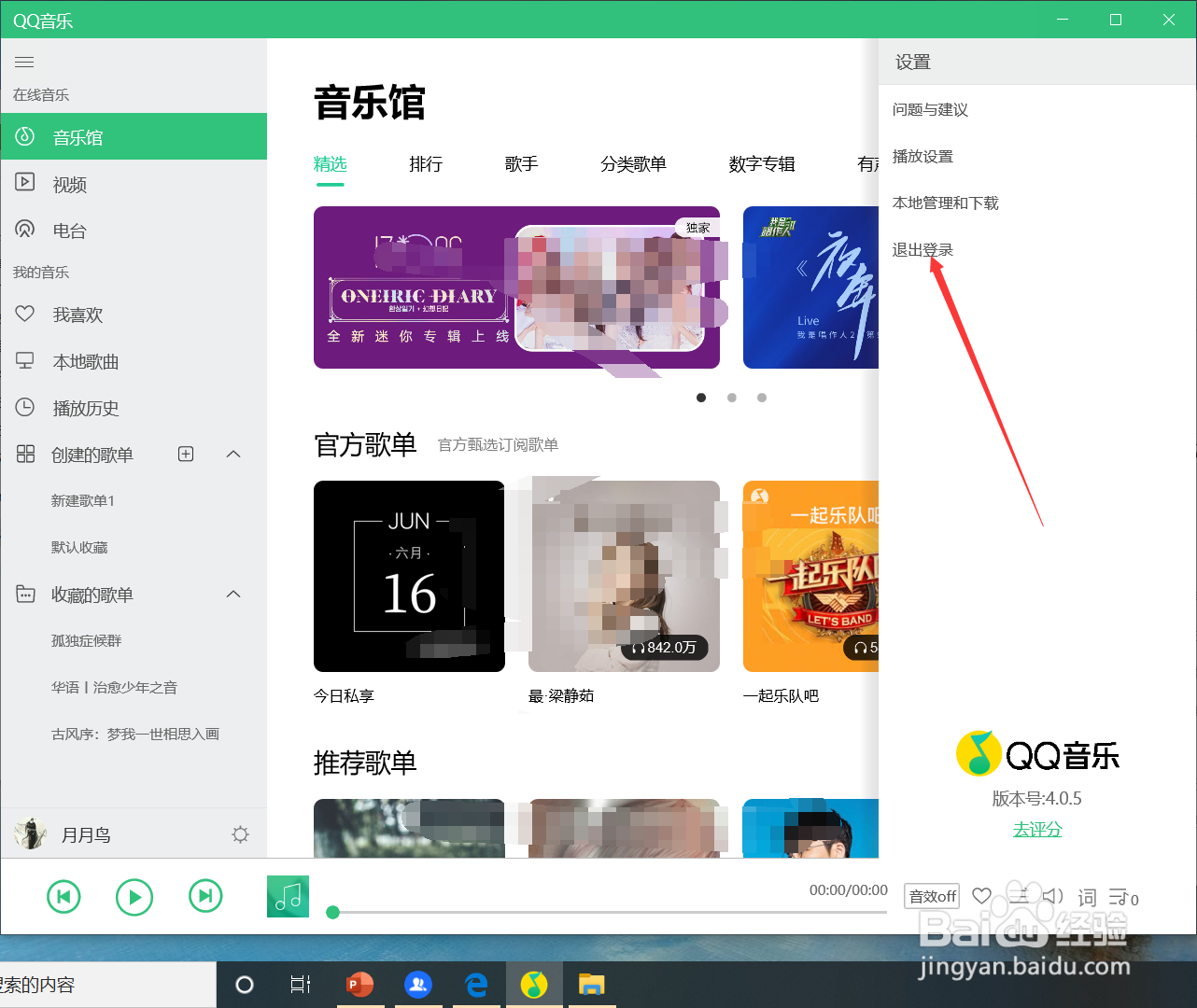Click the Windows Cortana circle icon
This screenshot has height=1008, width=1197.
245,985
